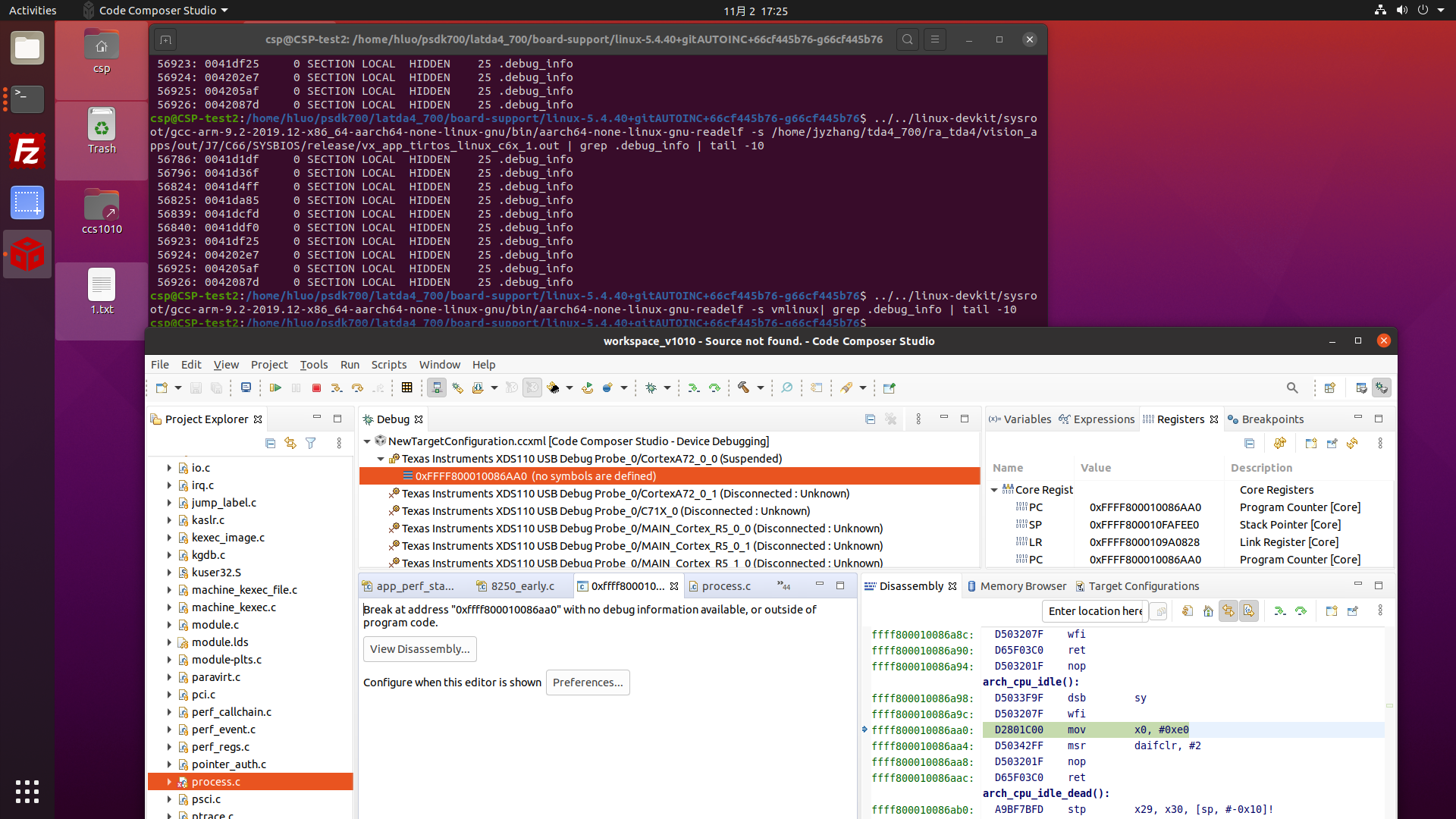
Task: Open the dropdown arrow next to Debug bug
Action: (667, 388)
